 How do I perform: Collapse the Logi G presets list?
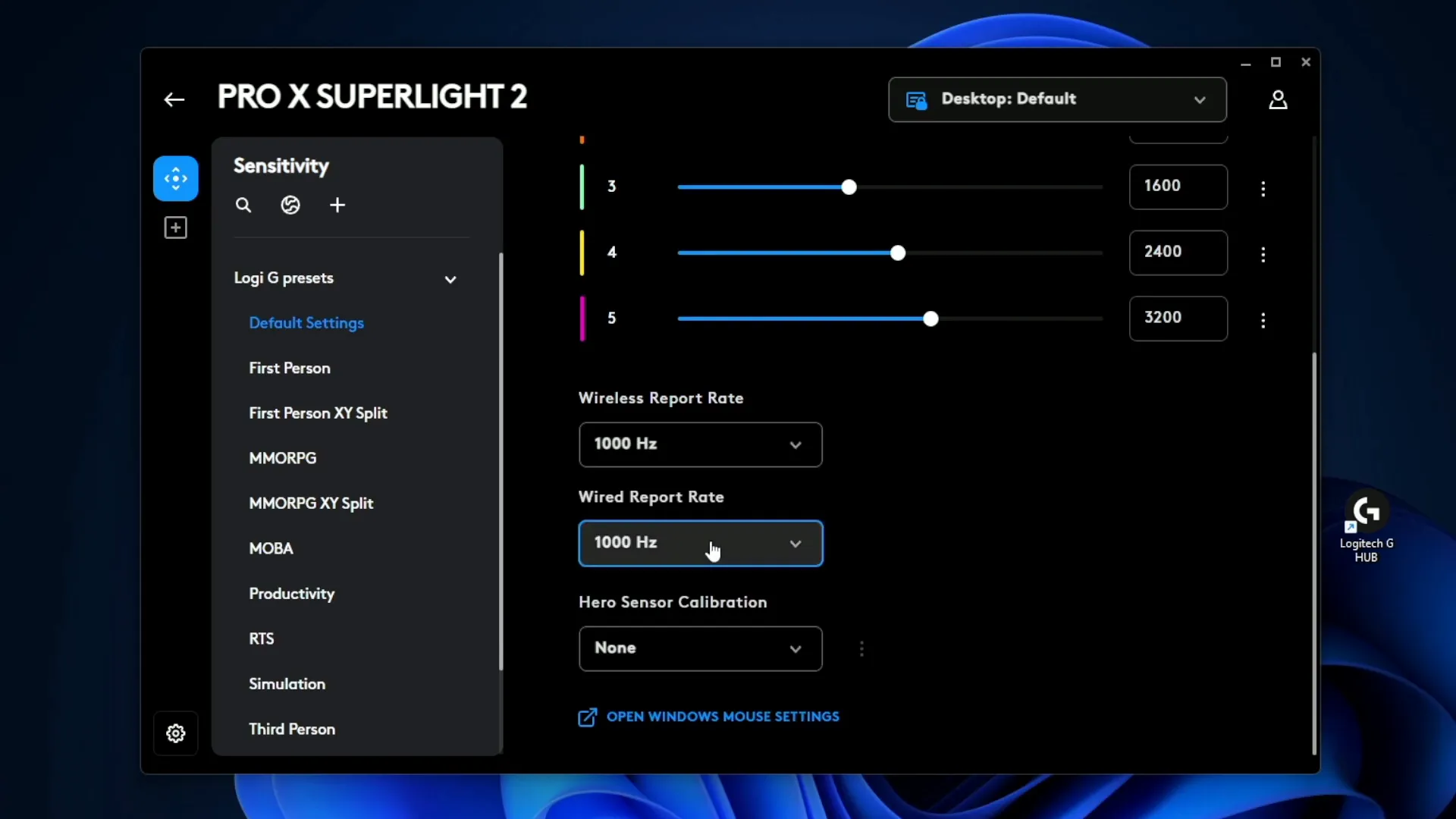point(450,279)
